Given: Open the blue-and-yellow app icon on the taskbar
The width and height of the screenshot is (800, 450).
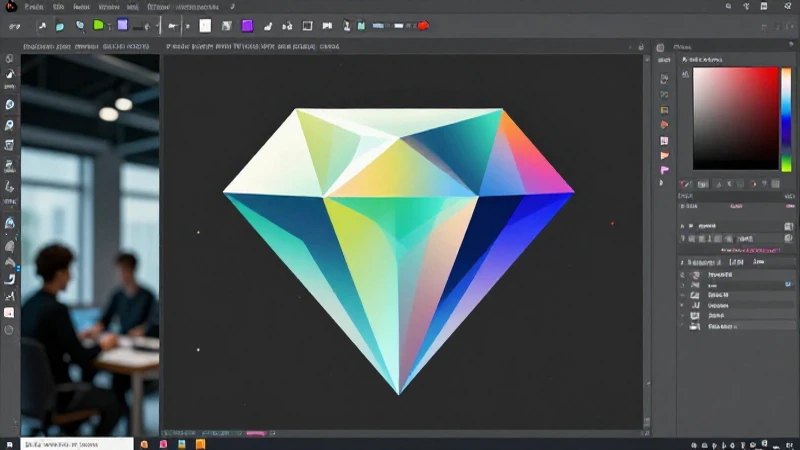Looking at the screenshot, I should [x=182, y=444].
